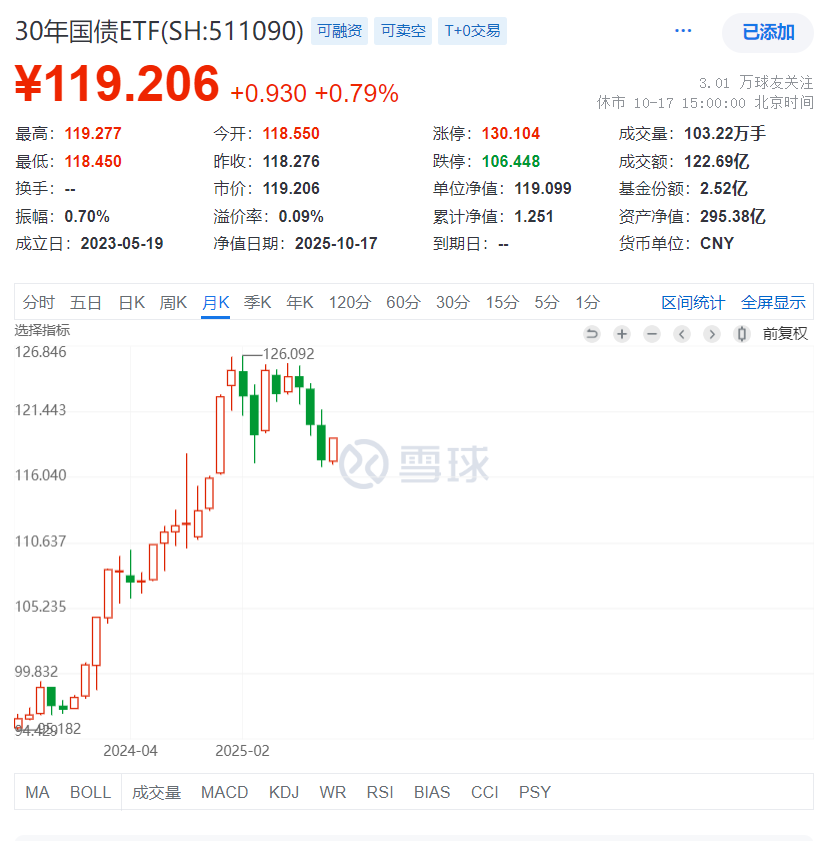
Task: Click 资产净值 value 295.38亿
Action: (x=733, y=217)
